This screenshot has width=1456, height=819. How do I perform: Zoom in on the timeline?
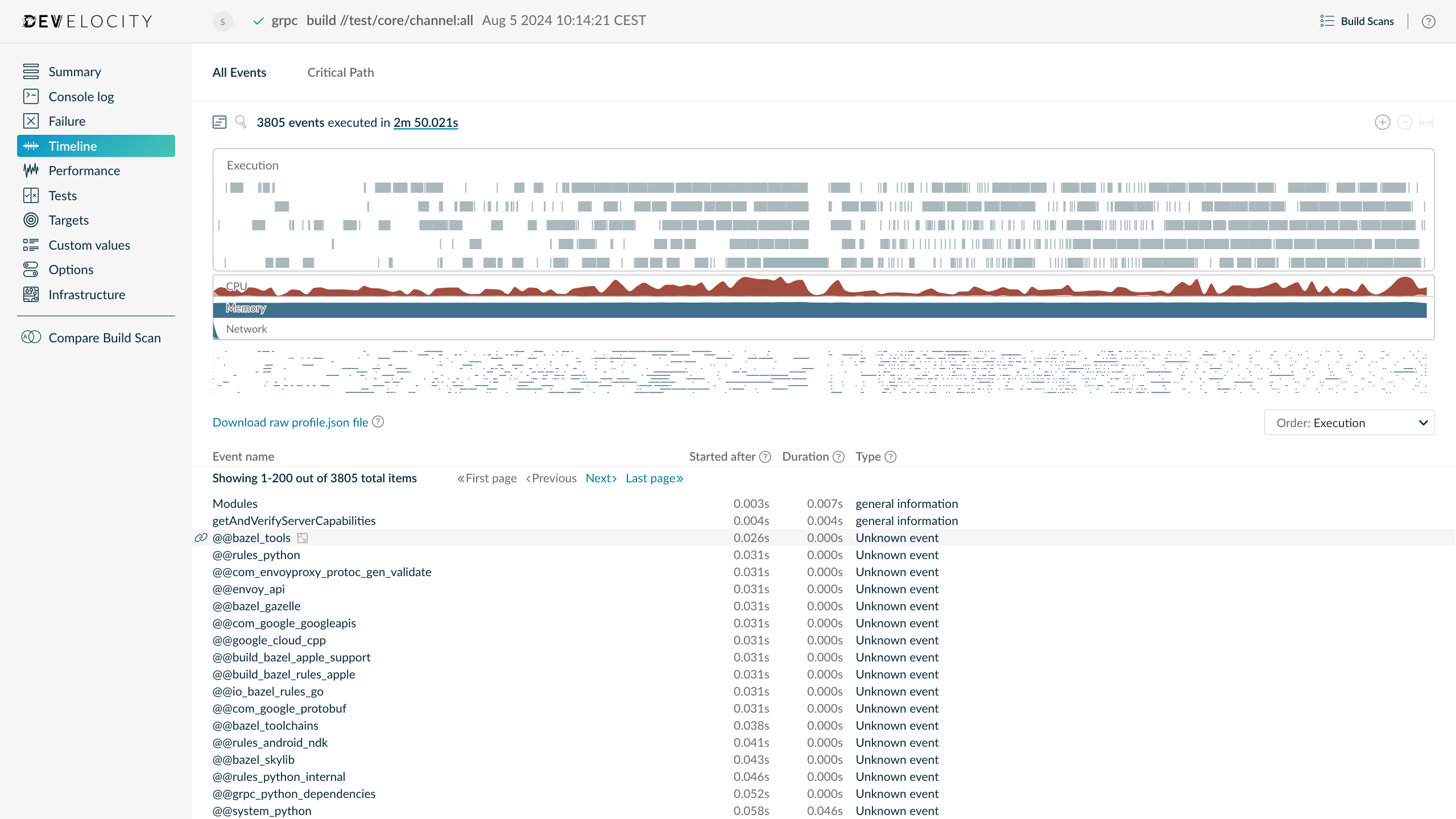click(x=1382, y=122)
